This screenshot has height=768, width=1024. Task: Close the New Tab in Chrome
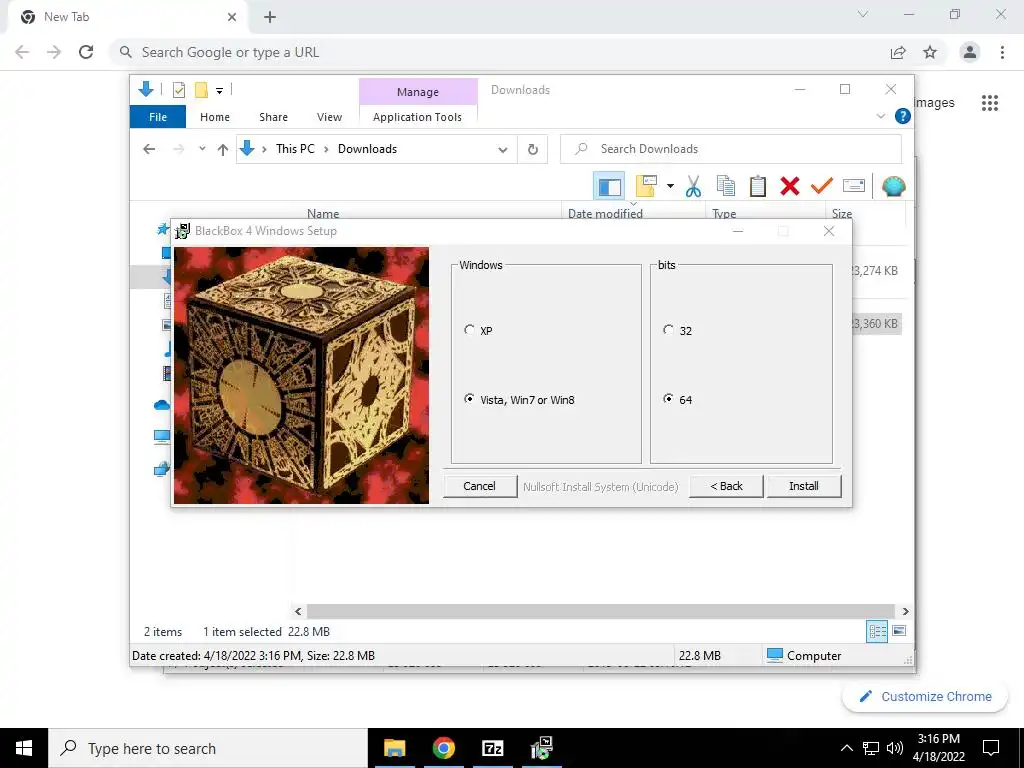[232, 17]
